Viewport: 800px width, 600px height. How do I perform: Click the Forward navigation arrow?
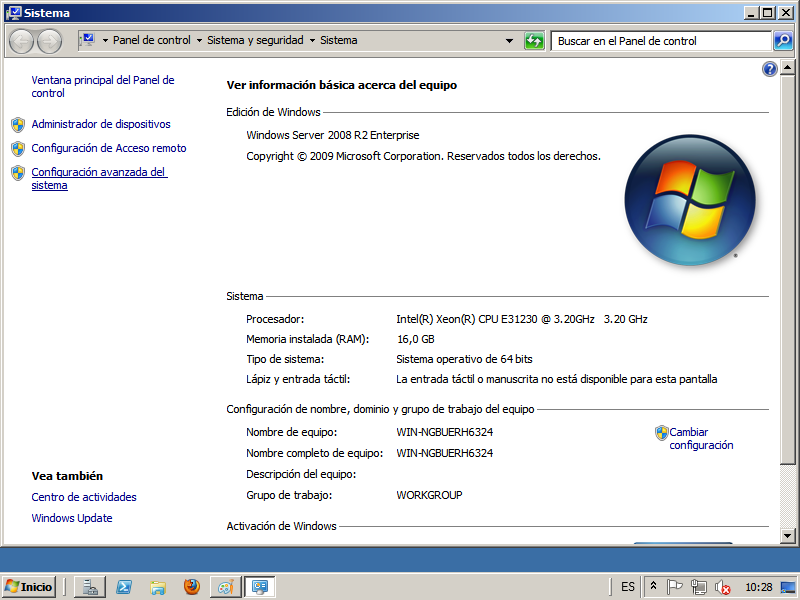[49, 41]
